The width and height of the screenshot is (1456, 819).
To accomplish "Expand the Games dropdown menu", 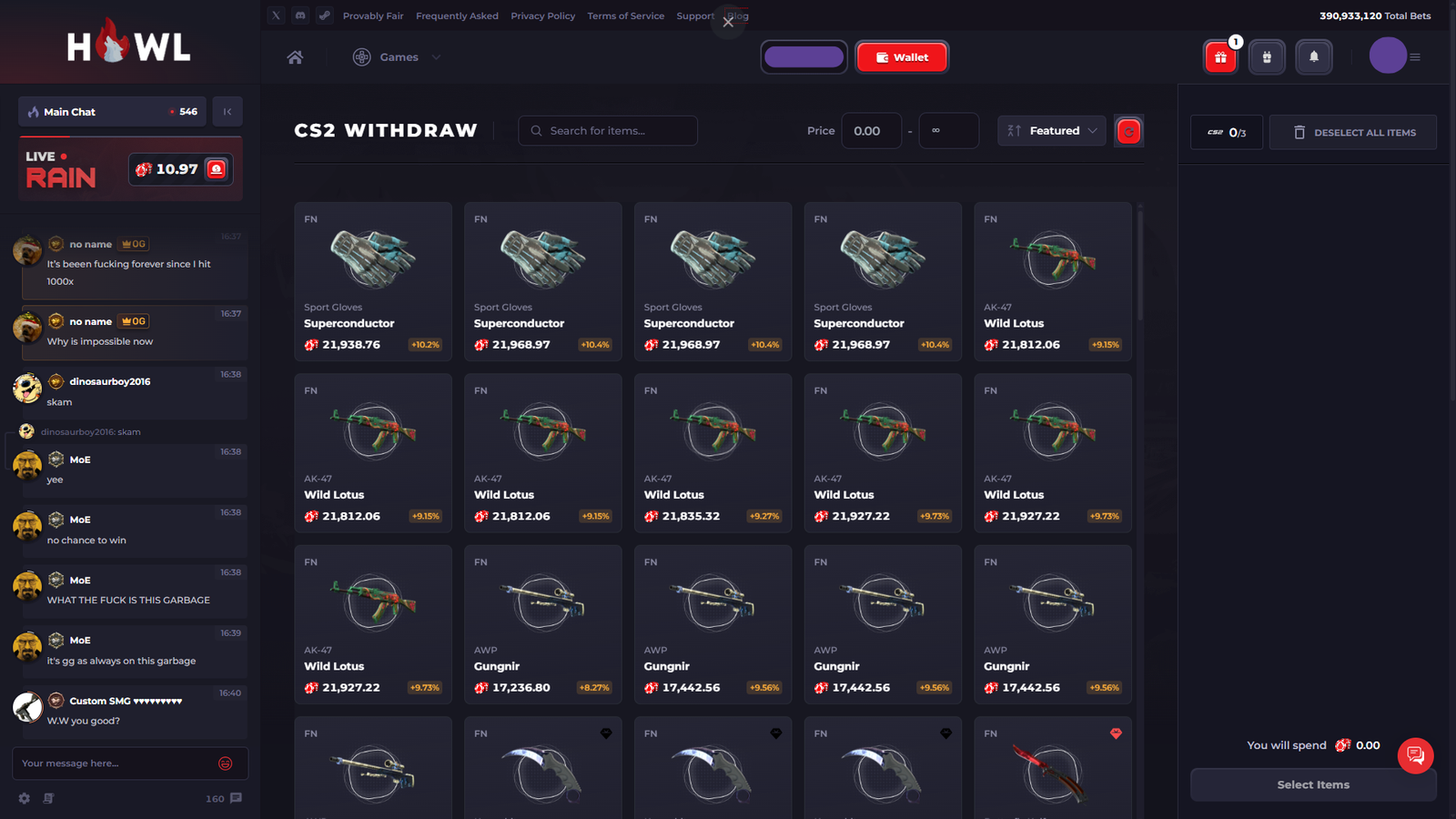I will point(397,57).
